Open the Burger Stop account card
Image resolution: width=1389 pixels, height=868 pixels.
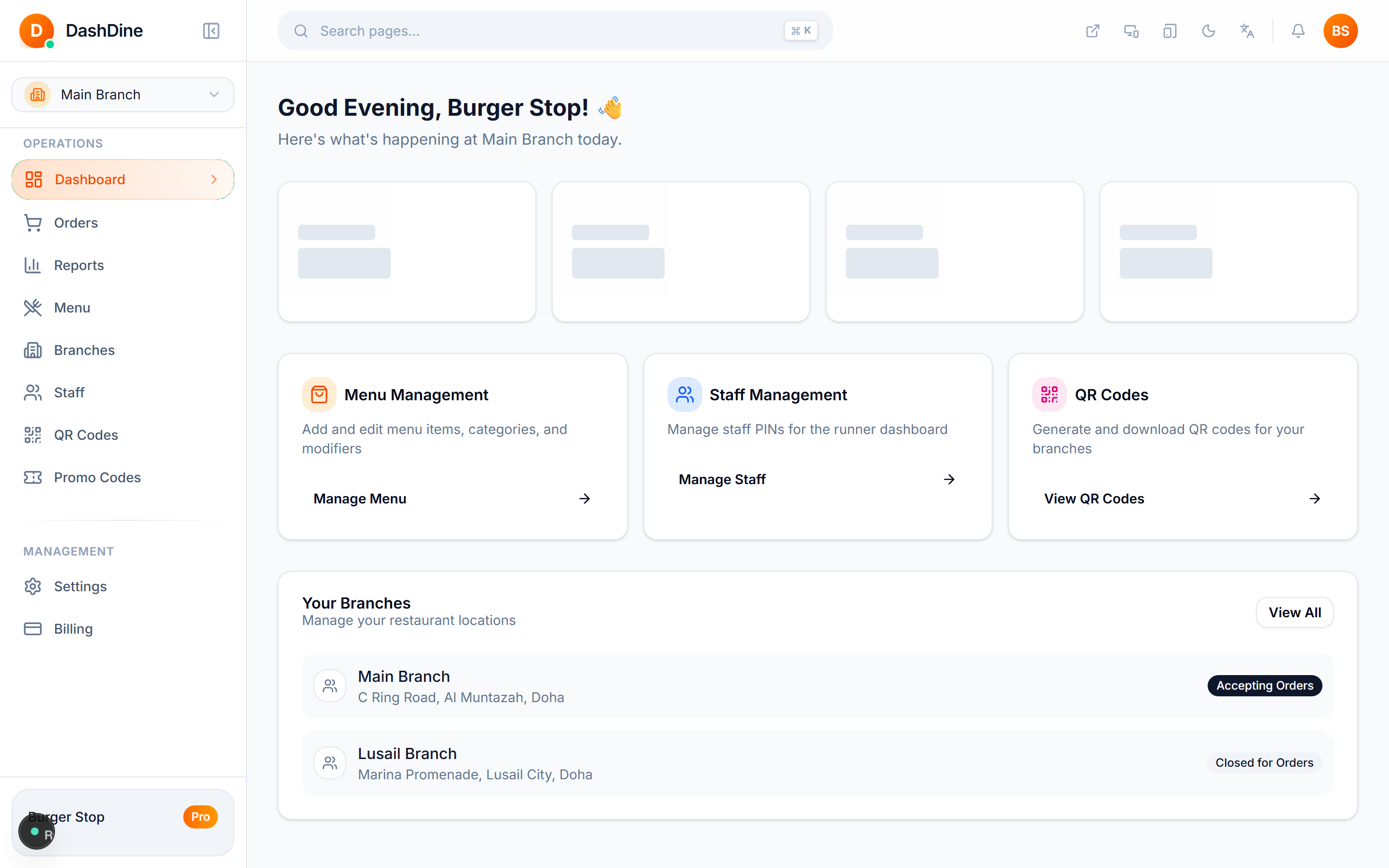pos(123,822)
